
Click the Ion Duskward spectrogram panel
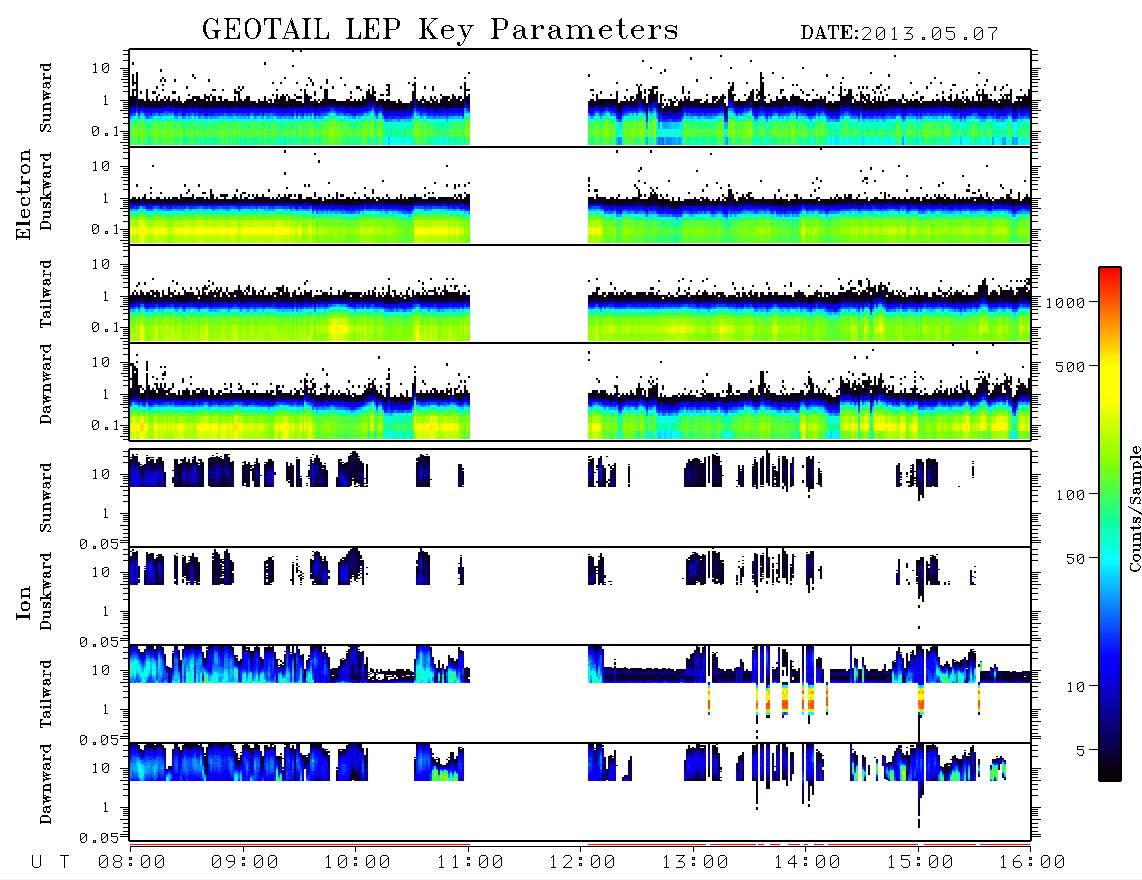pyautogui.click(x=580, y=595)
